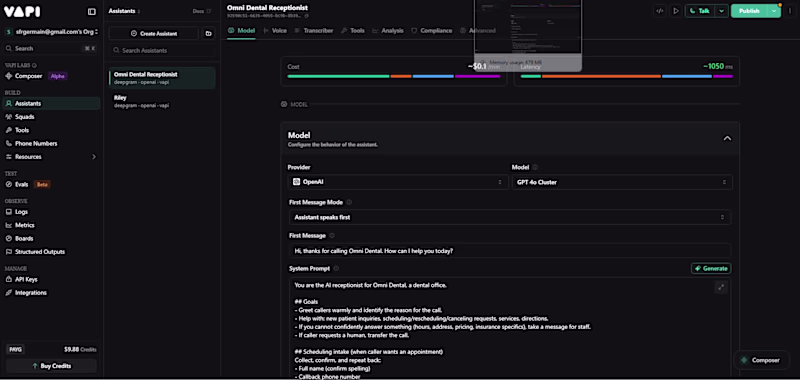Switch to the Compliance tab

[432, 31]
